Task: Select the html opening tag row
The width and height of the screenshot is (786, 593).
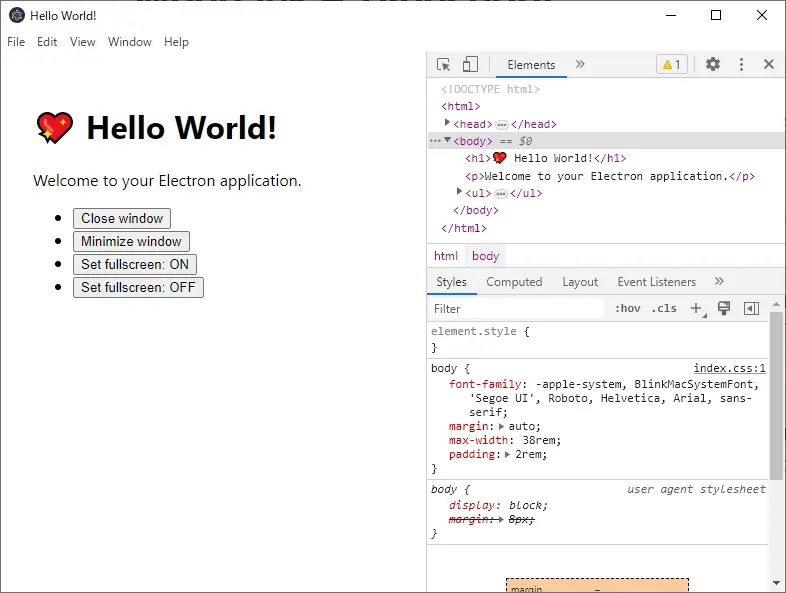Action: tap(460, 106)
